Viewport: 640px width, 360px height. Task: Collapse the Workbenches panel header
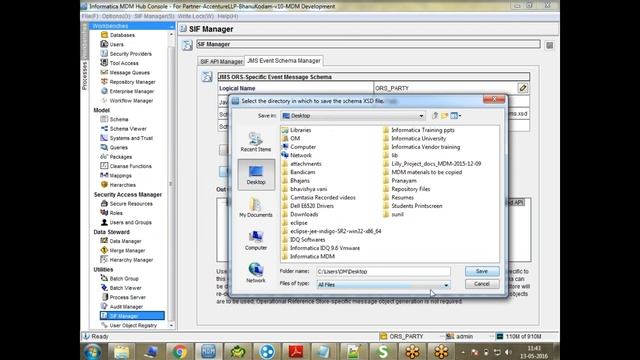pyautogui.click(x=171, y=26)
